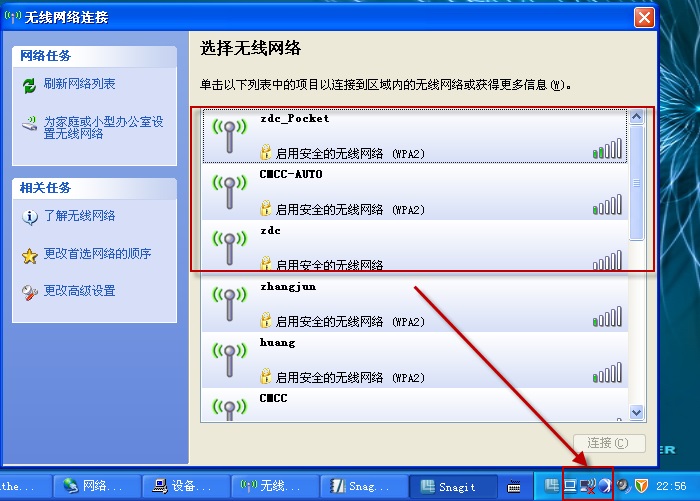This screenshot has width=700, height=501.
Task: Click the zdc network name
Action: 270,230
